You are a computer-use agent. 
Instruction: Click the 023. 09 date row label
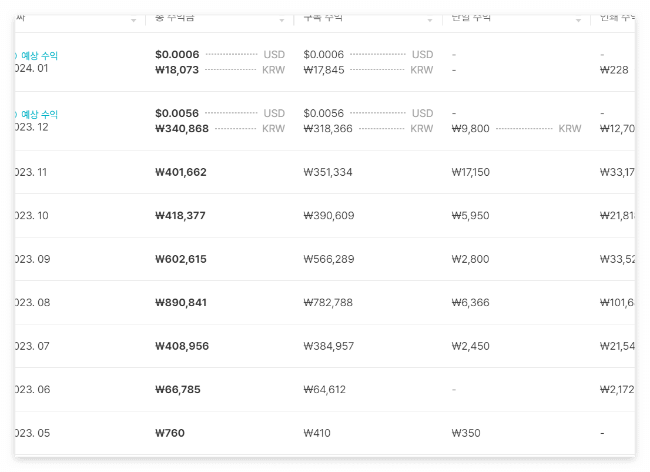pyautogui.click(x=33, y=259)
